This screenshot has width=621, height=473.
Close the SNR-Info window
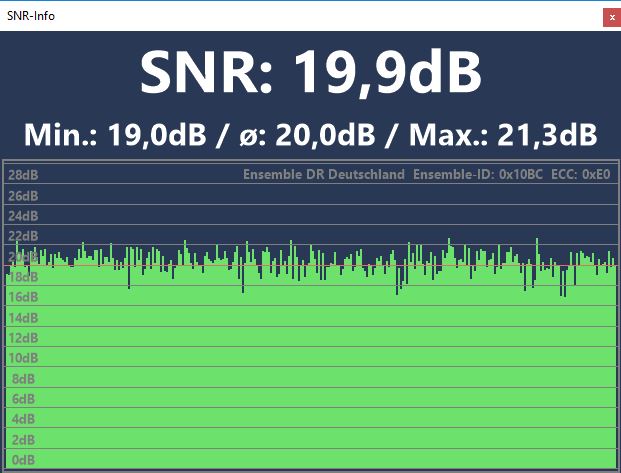(x=610, y=17)
